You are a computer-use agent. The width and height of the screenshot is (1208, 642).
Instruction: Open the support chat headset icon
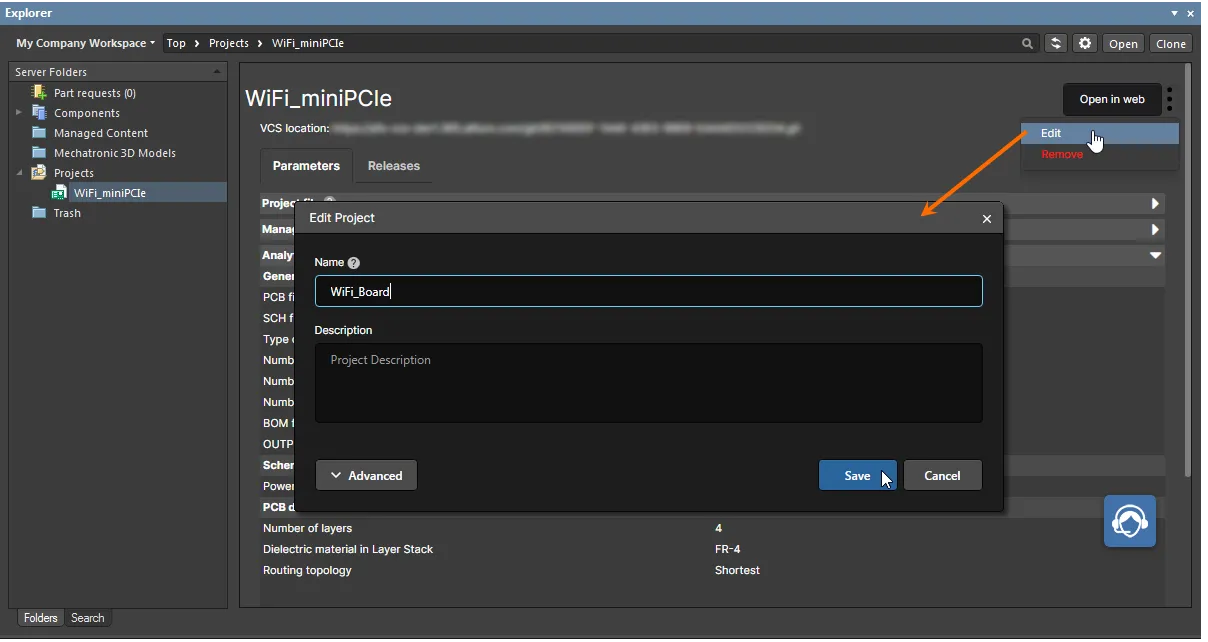(1130, 521)
